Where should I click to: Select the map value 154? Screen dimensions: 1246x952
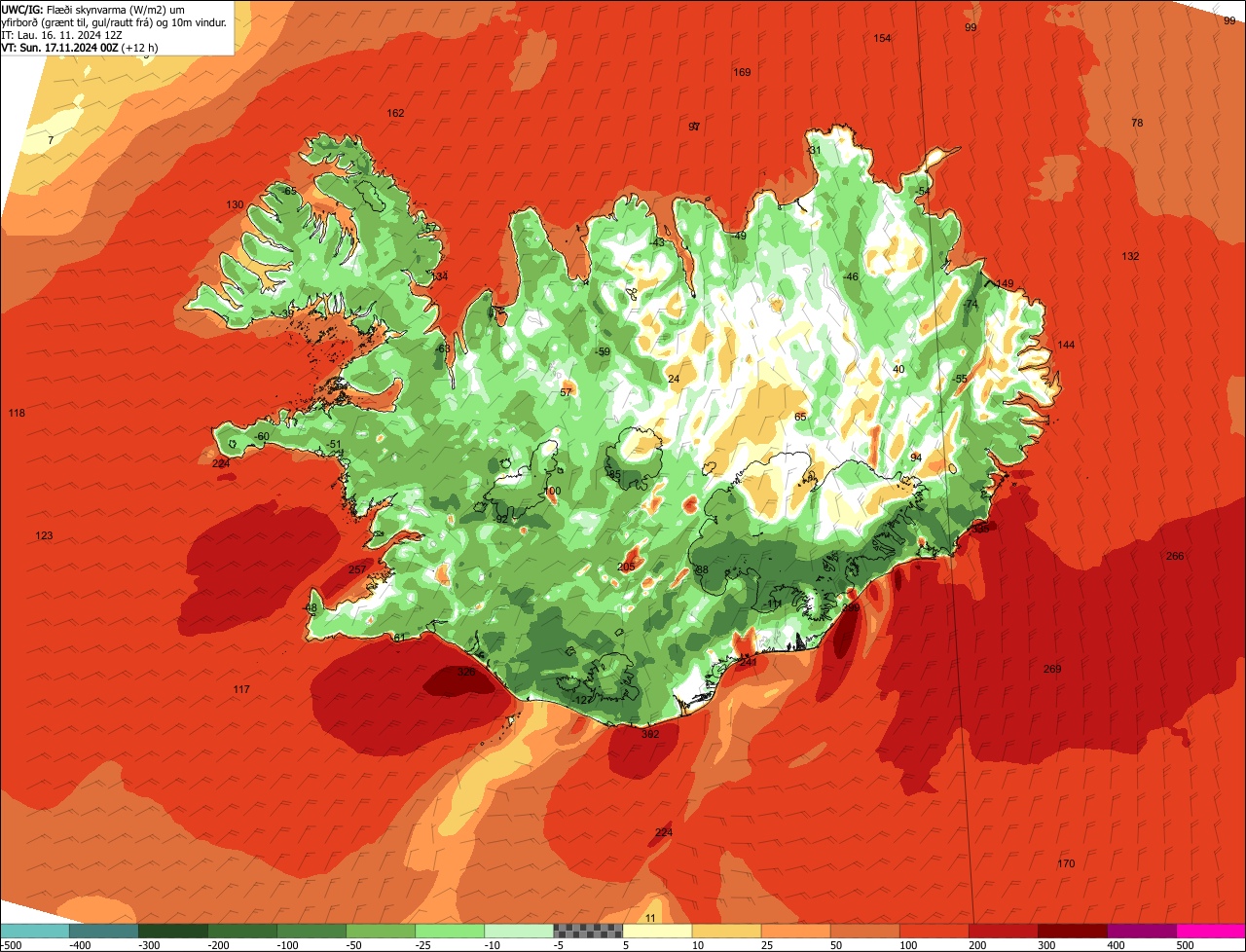(882, 38)
